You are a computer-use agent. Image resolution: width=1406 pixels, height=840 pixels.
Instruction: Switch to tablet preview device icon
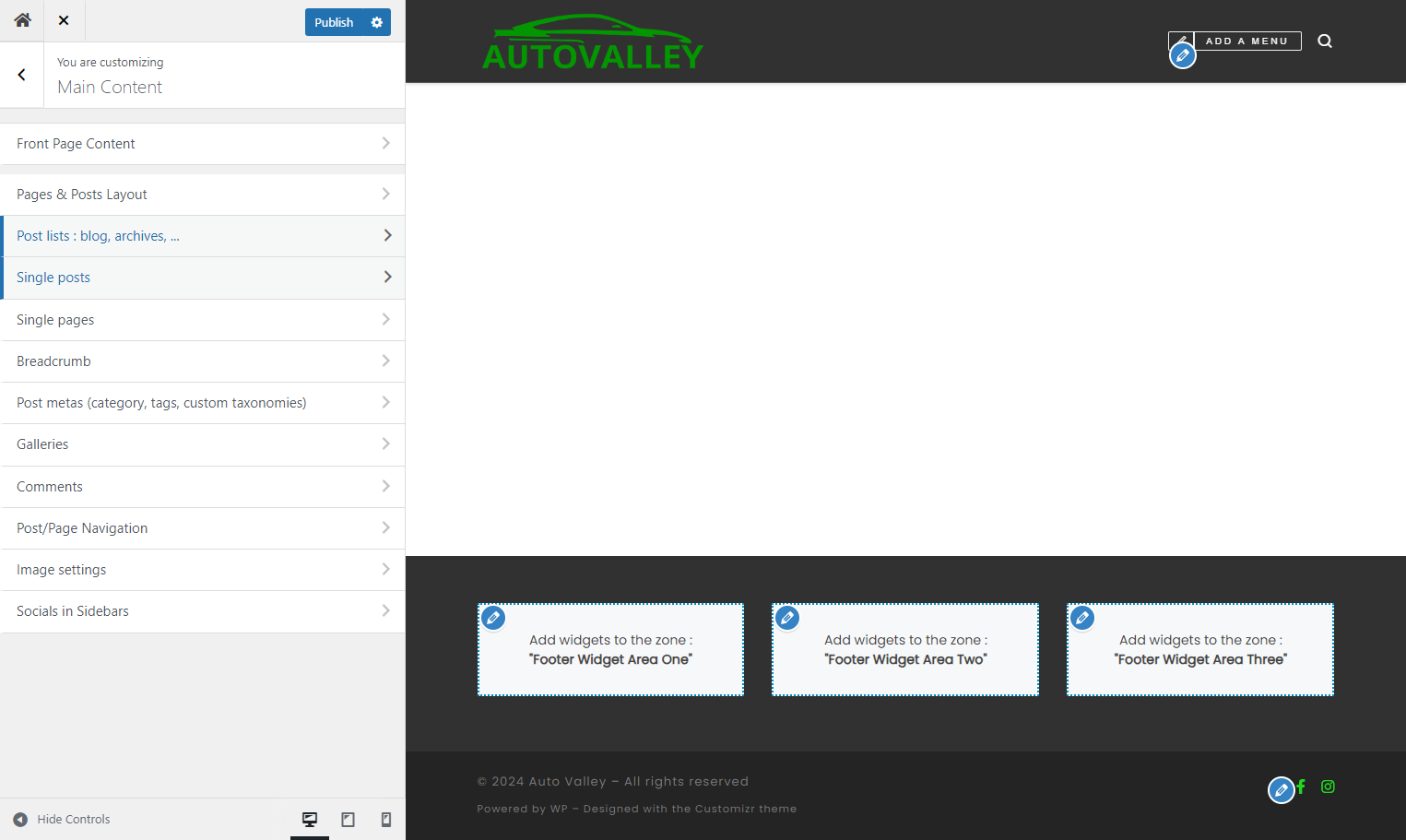tap(349, 819)
